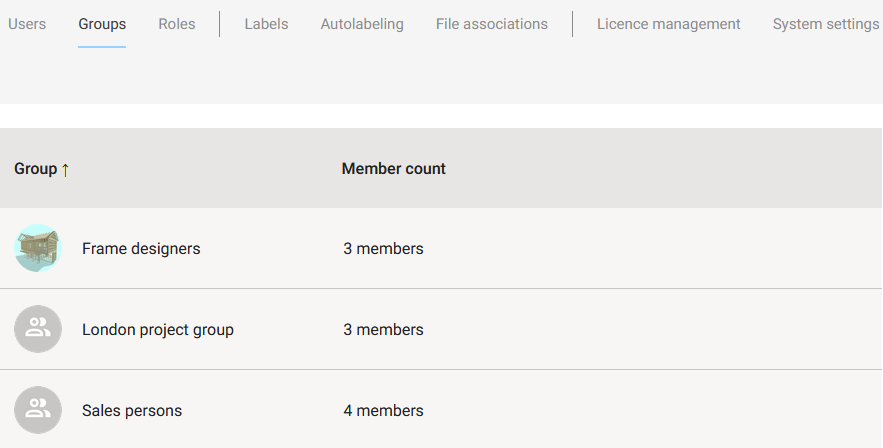Go to the Autolabeling tab
This screenshot has height=448, width=883.
362,24
